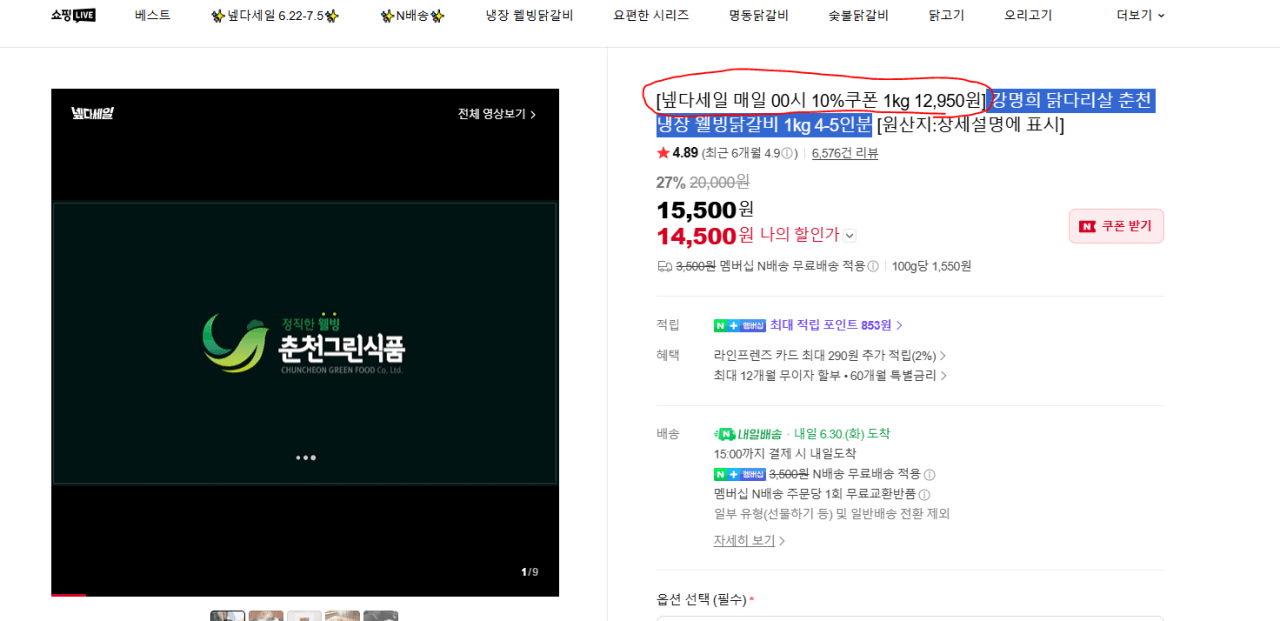Click the 쿠폰 받기 button
The image size is (1280, 621).
(1116, 226)
